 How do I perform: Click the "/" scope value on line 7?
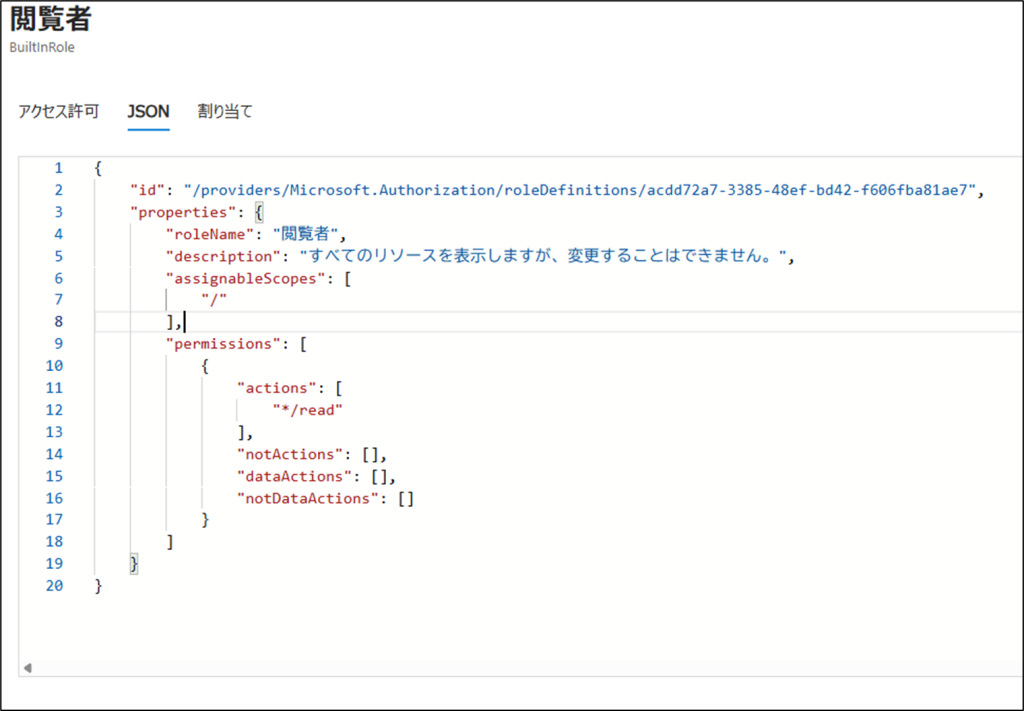click(212, 300)
